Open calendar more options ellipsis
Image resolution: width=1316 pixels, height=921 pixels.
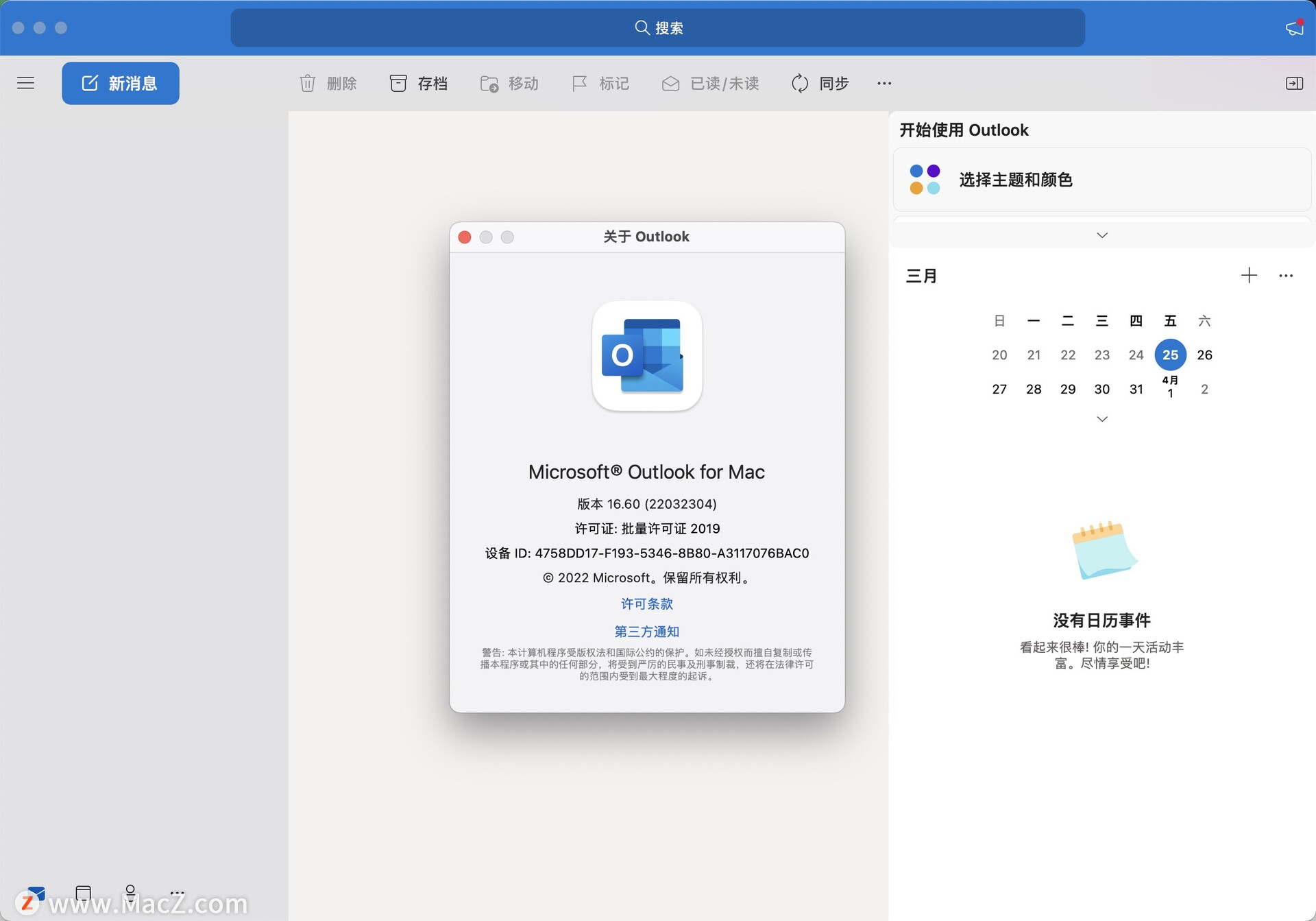click(1286, 275)
